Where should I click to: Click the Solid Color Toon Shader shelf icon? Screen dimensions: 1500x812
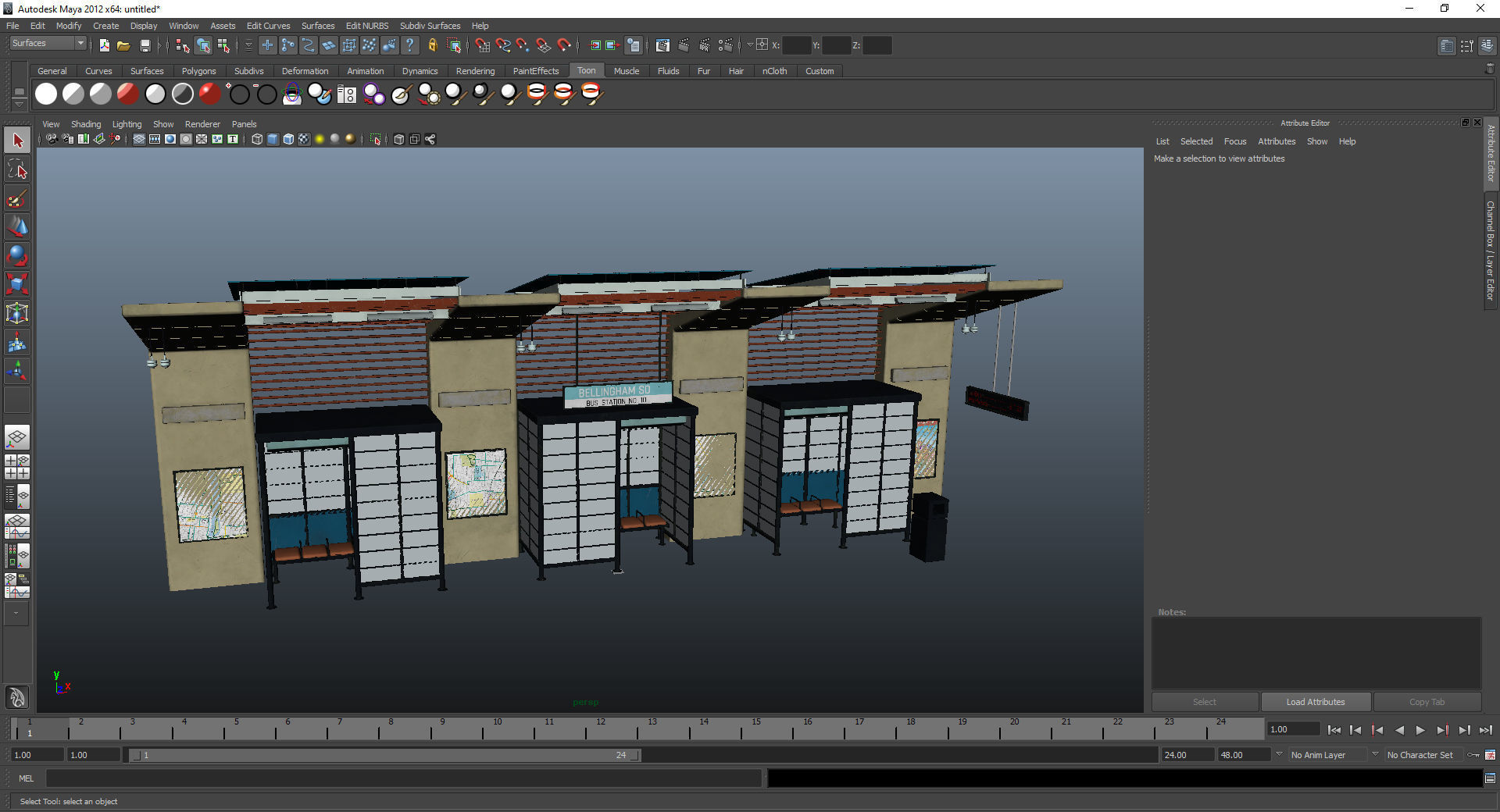(x=46, y=94)
